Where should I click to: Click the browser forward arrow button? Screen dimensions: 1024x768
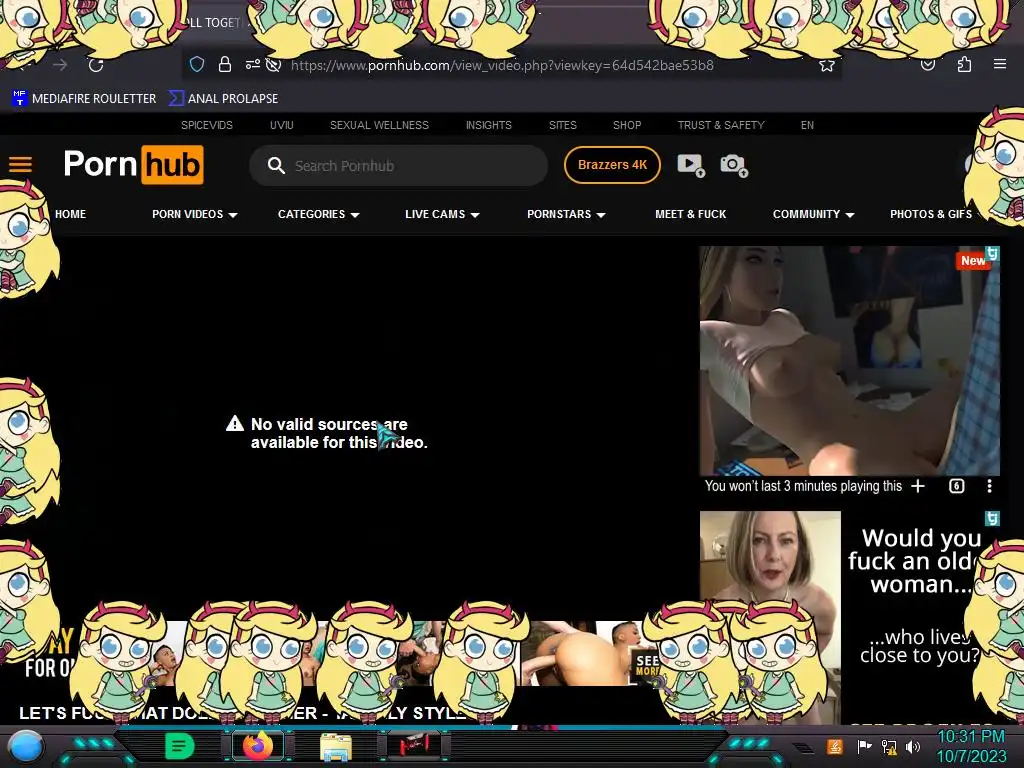(60, 65)
